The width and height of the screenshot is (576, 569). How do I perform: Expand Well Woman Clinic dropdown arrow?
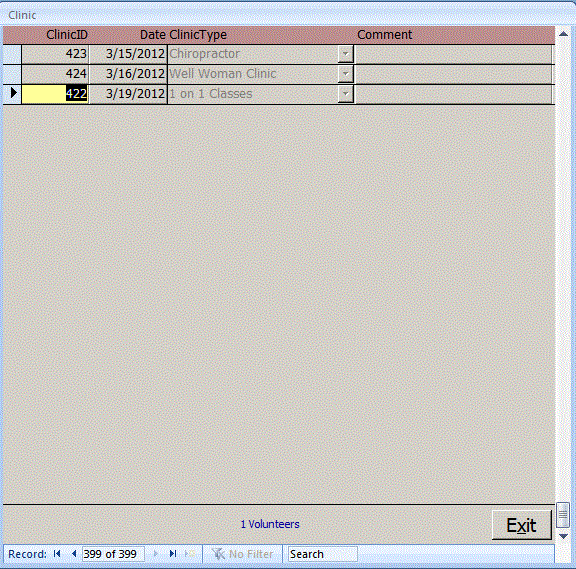pyautogui.click(x=345, y=74)
